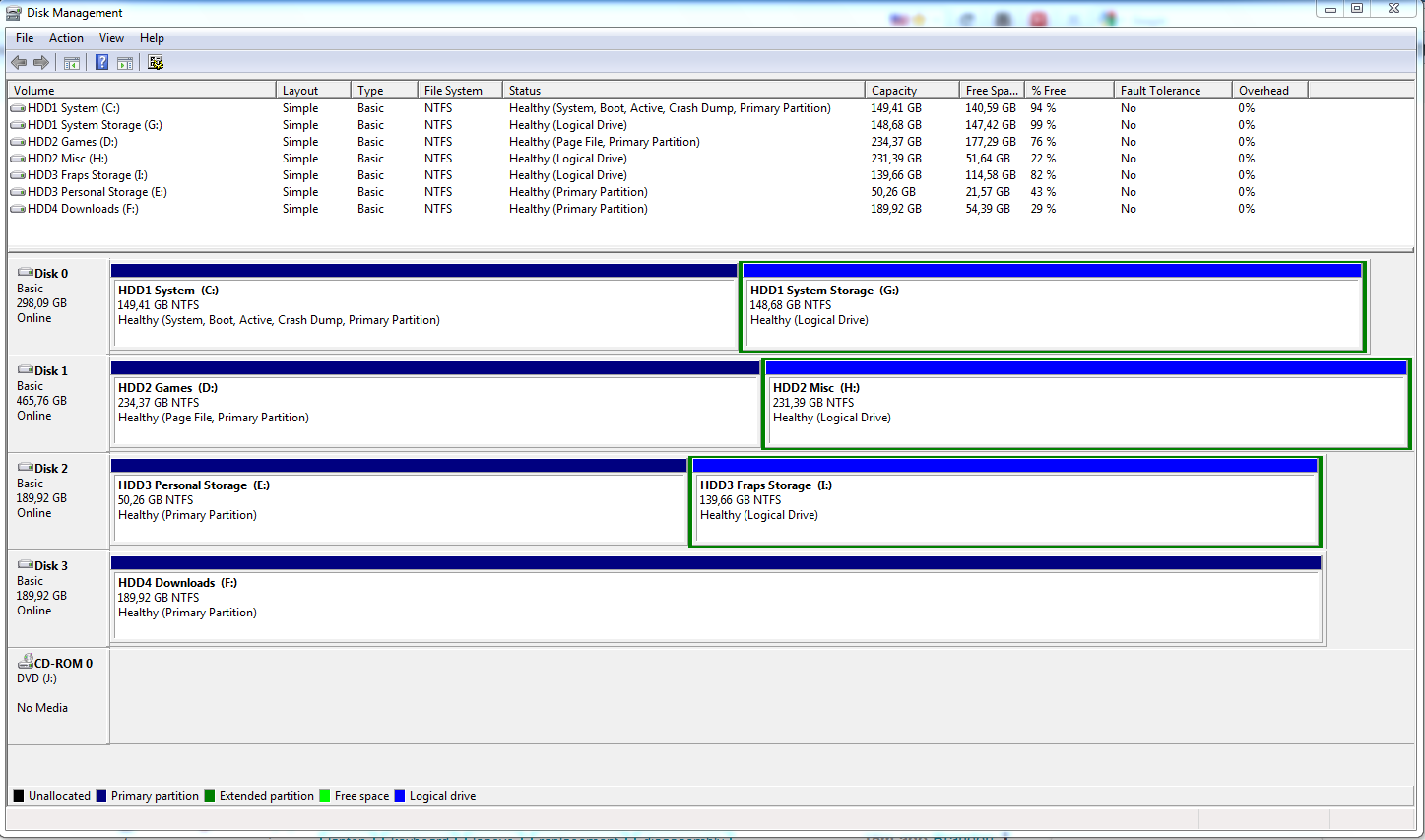This screenshot has width=1425, height=840.
Task: Open the View menu
Action: click(111, 38)
